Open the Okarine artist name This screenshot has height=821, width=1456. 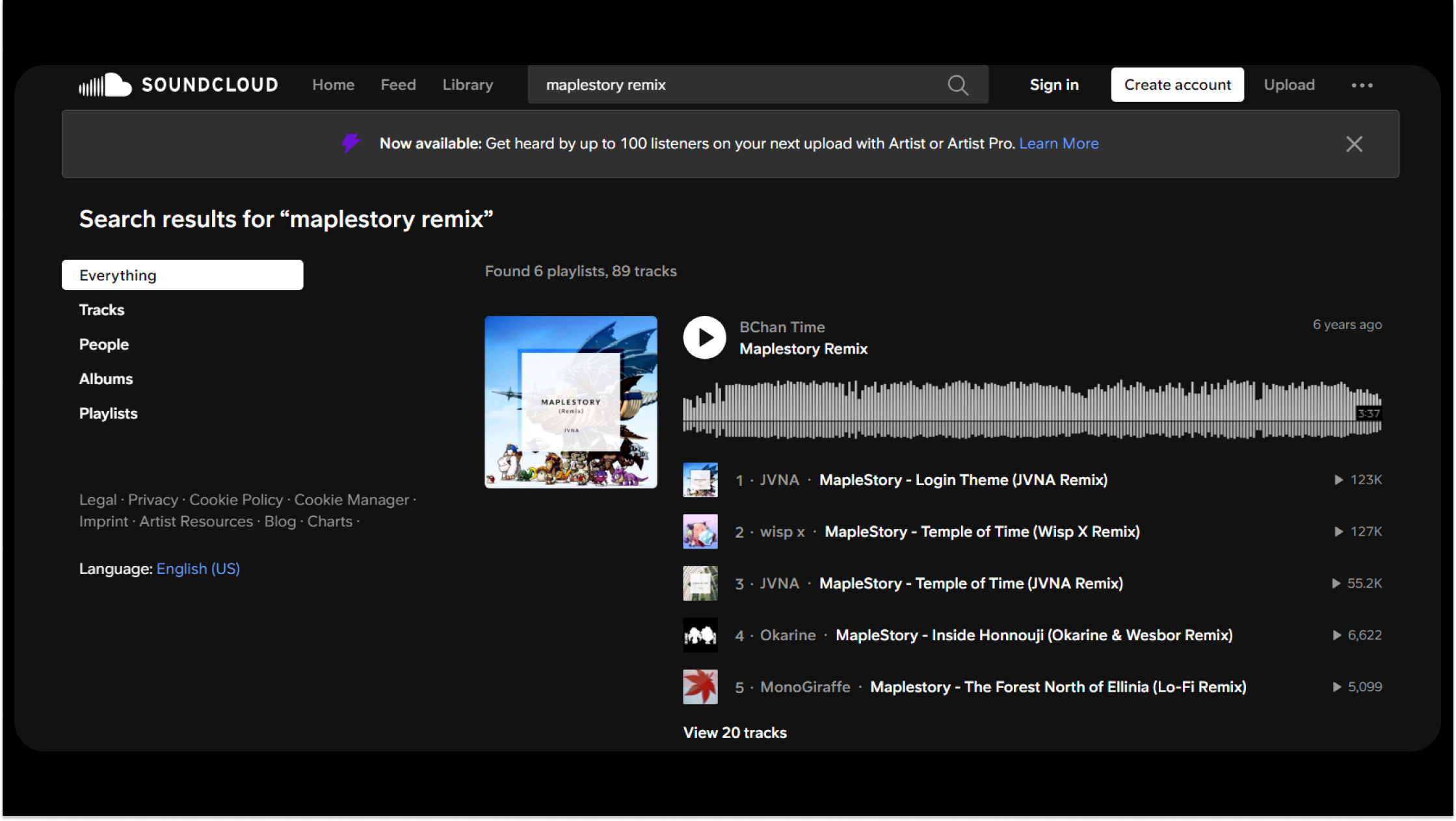788,635
